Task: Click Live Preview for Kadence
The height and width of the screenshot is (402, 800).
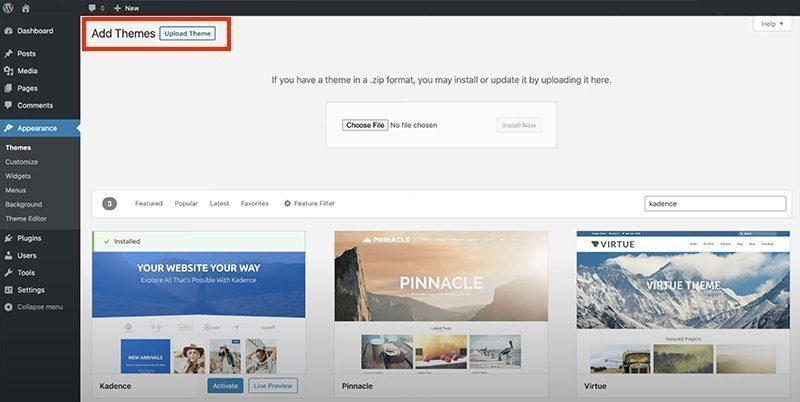Action: click(x=273, y=386)
